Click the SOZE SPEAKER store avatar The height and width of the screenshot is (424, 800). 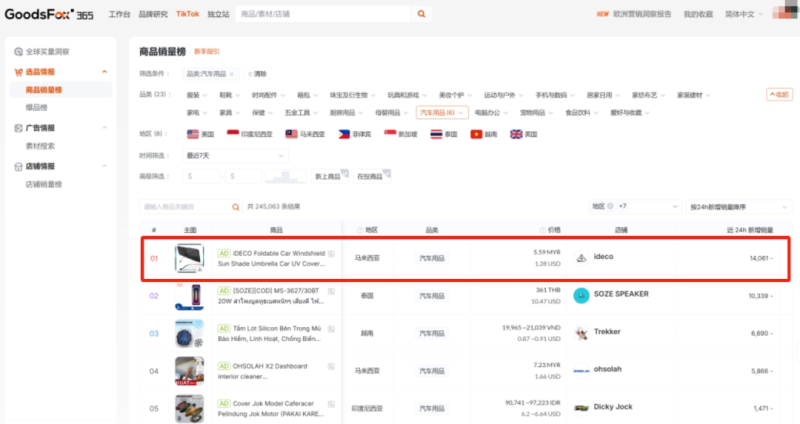[x=581, y=295]
